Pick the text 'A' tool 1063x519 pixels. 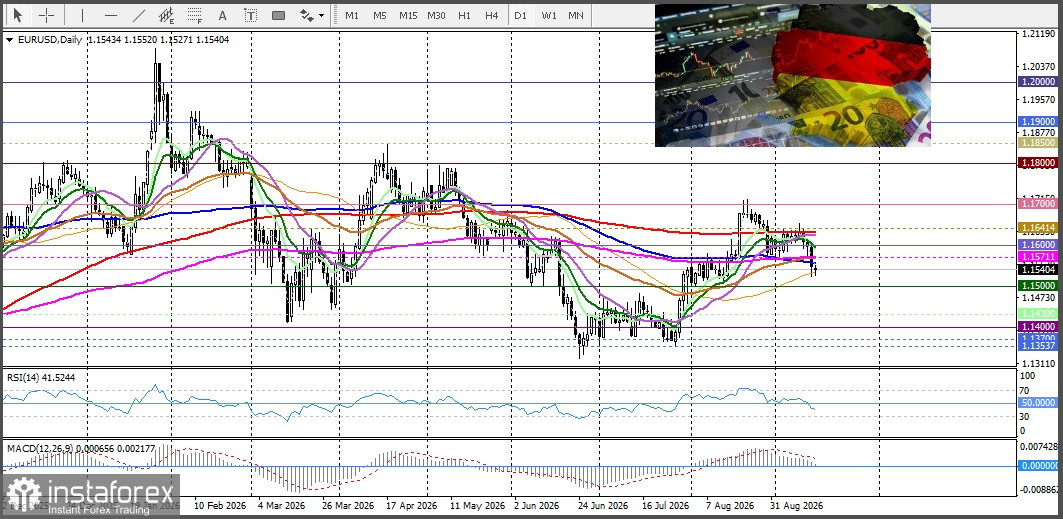click(x=222, y=15)
